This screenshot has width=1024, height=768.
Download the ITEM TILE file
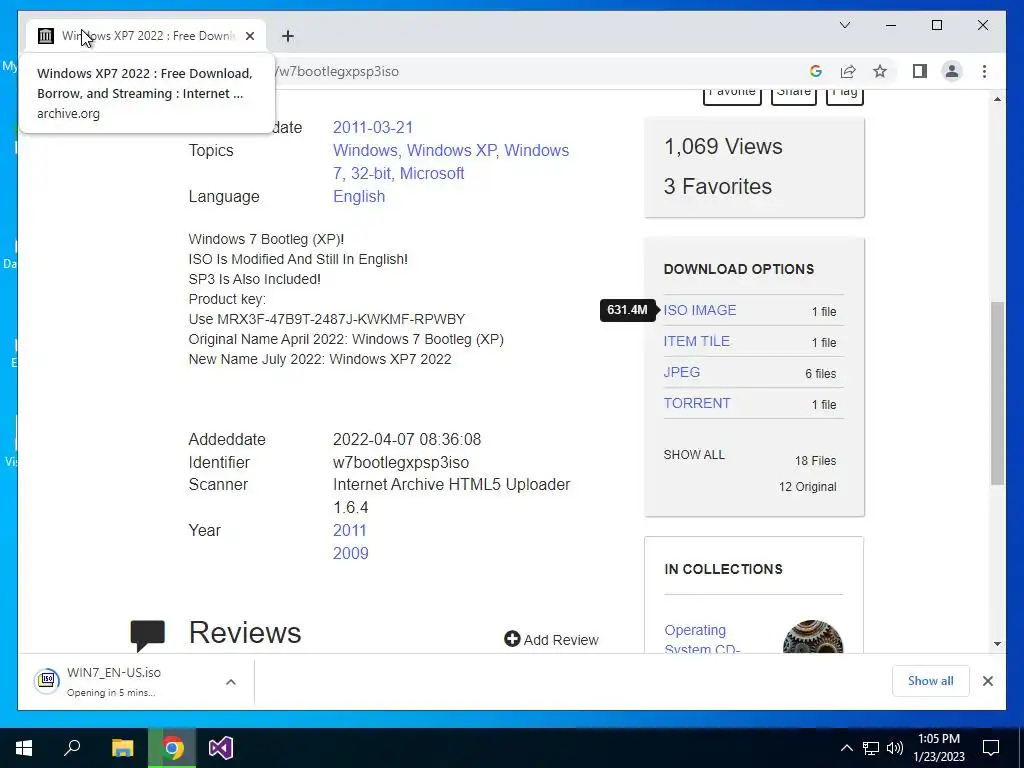[696, 341]
